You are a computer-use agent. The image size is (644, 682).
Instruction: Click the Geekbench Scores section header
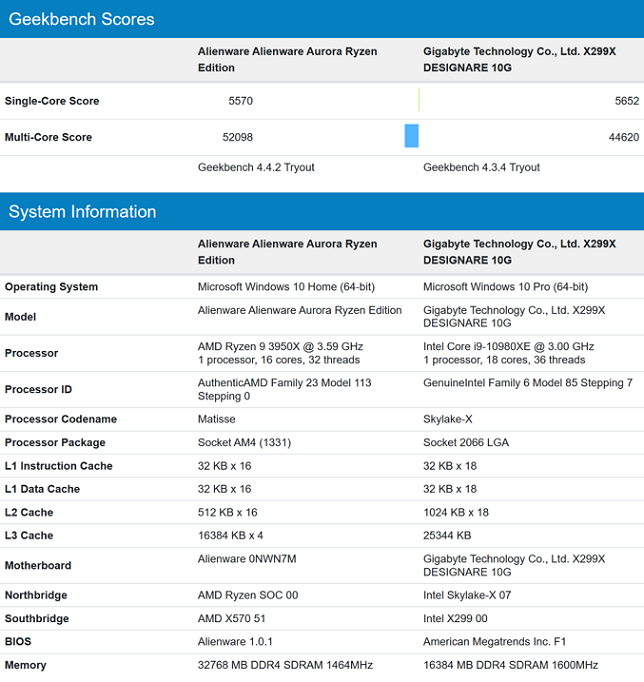[x=322, y=19]
